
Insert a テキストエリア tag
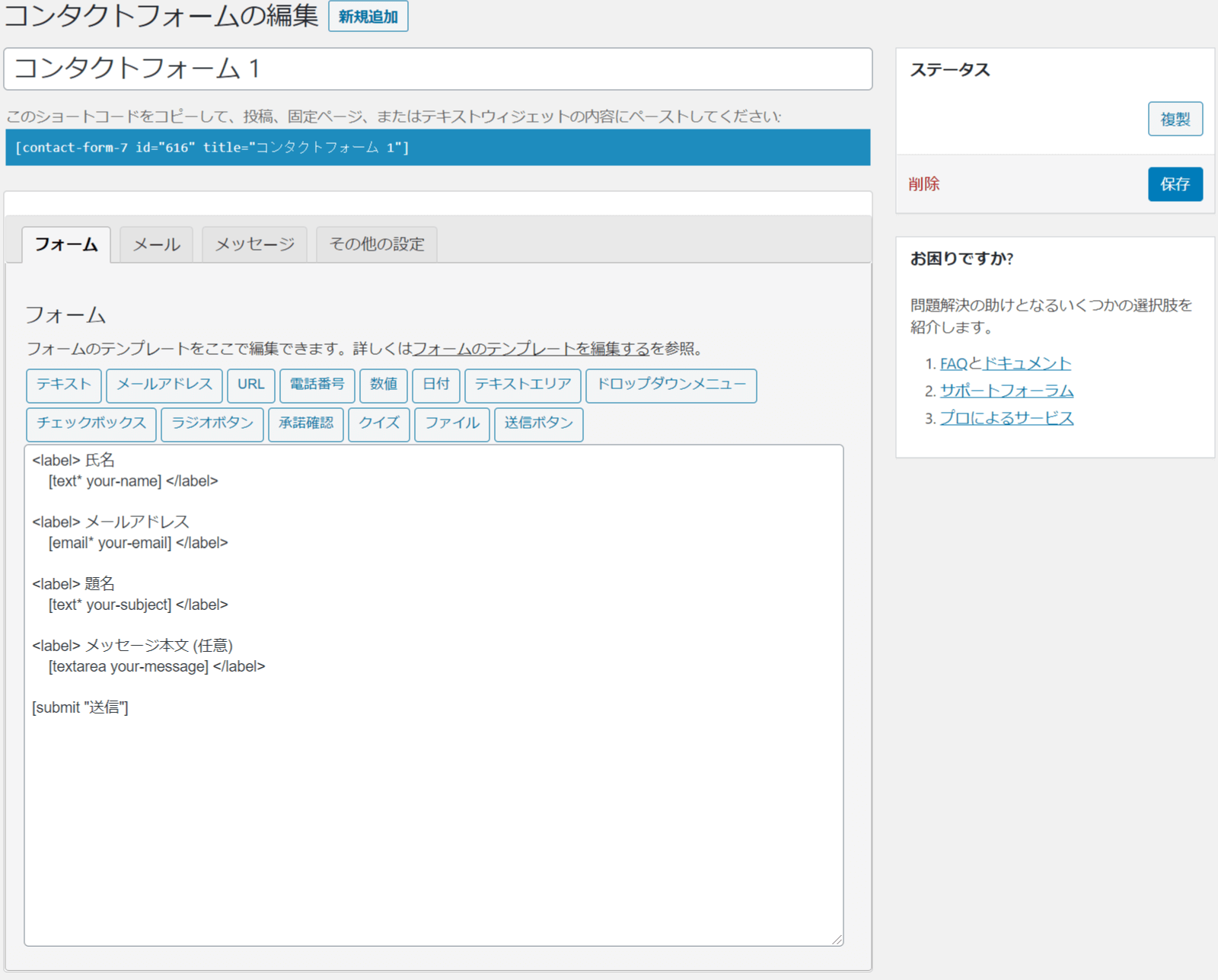click(x=523, y=385)
